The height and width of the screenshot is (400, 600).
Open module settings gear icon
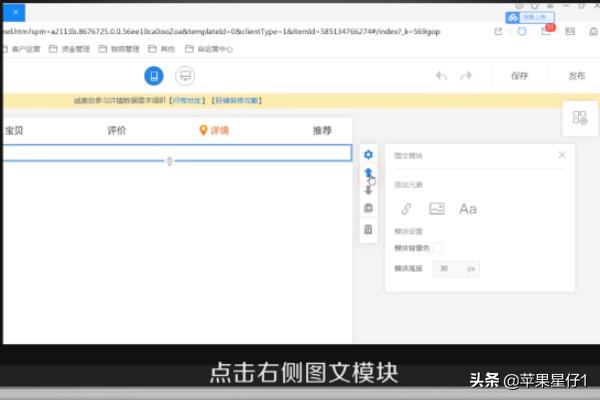click(x=368, y=154)
